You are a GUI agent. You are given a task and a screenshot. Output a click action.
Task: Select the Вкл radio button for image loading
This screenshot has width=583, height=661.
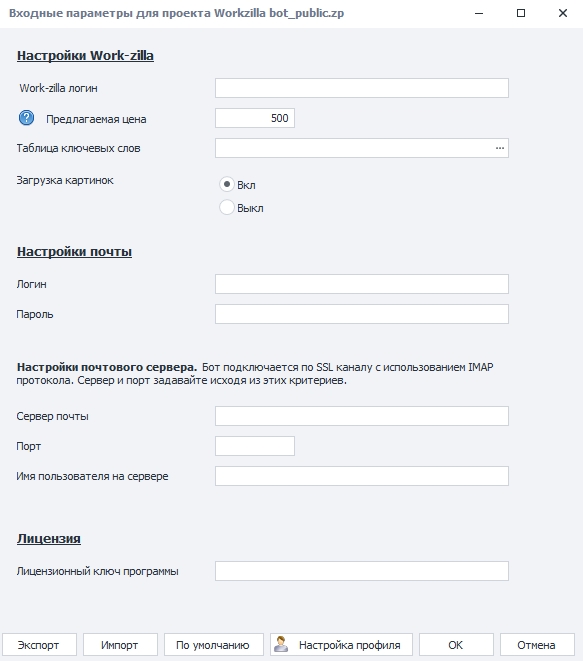(227, 185)
